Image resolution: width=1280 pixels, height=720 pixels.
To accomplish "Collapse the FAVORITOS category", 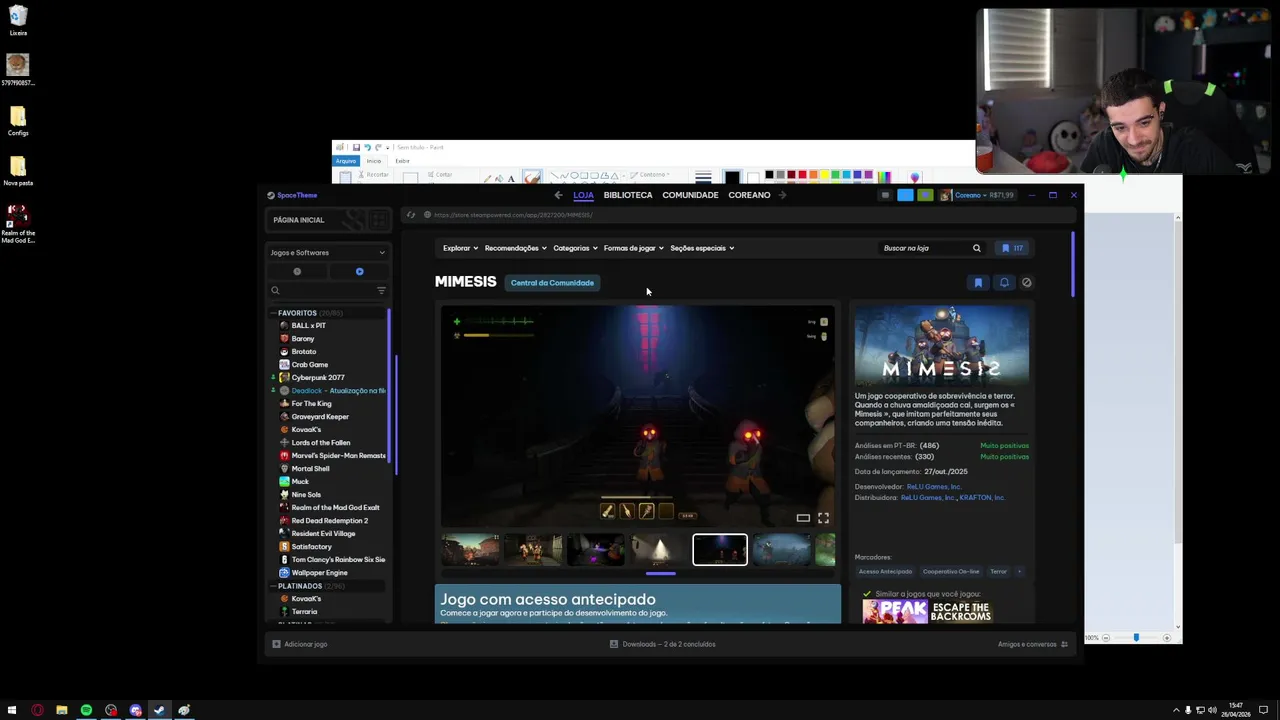I will tap(273, 313).
